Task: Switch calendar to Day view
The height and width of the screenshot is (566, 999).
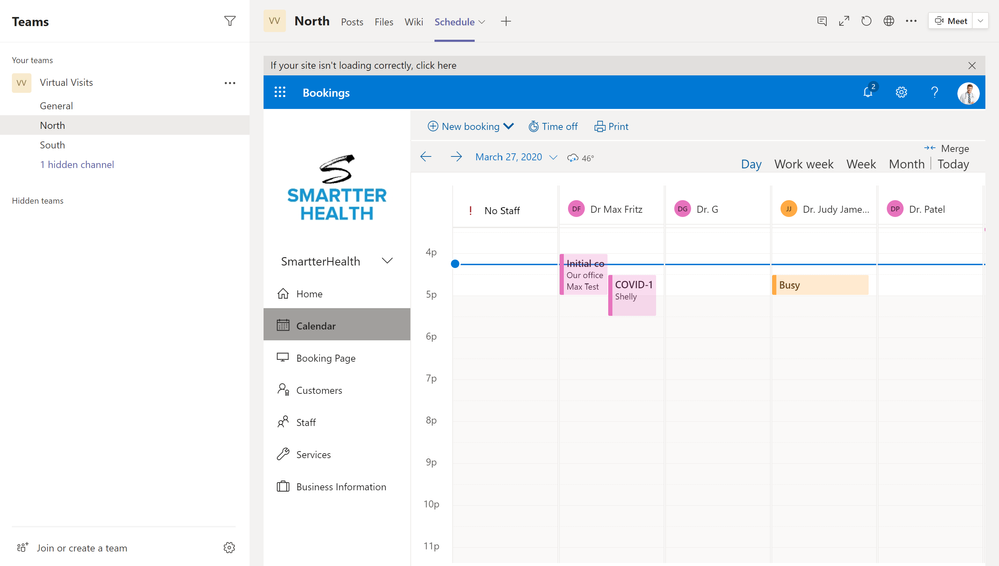Action: (x=751, y=164)
